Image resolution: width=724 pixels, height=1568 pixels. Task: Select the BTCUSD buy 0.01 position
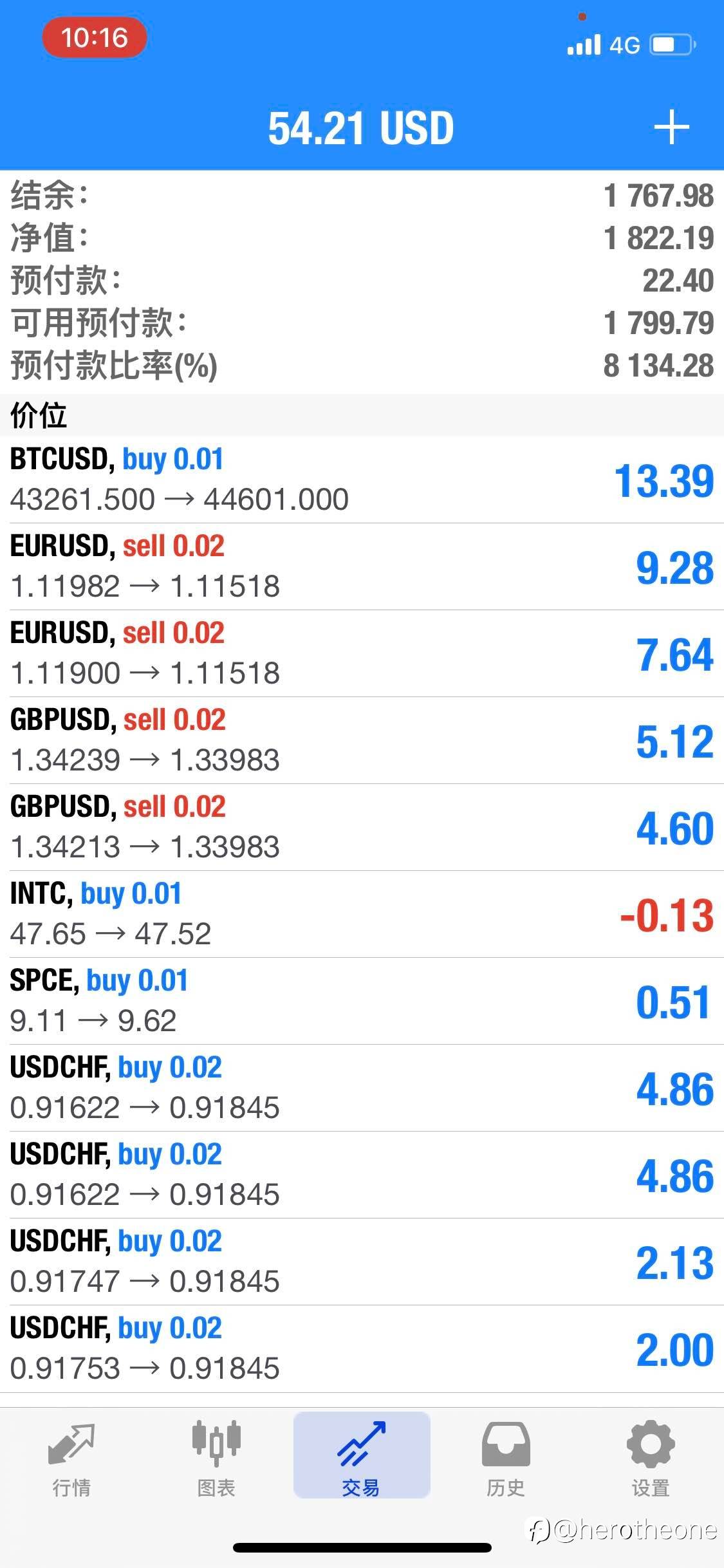(362, 480)
